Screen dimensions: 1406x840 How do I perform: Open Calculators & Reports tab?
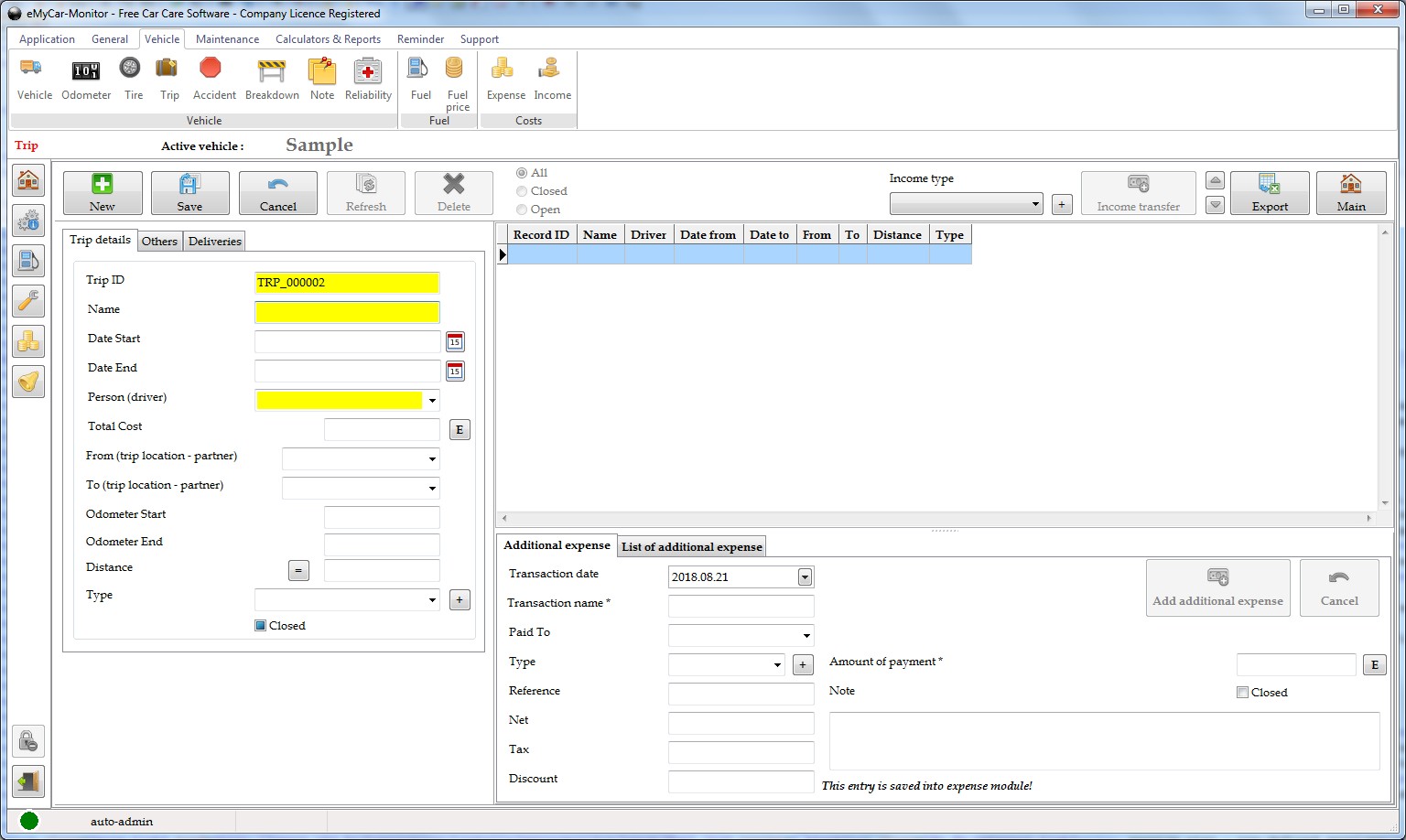tap(328, 39)
